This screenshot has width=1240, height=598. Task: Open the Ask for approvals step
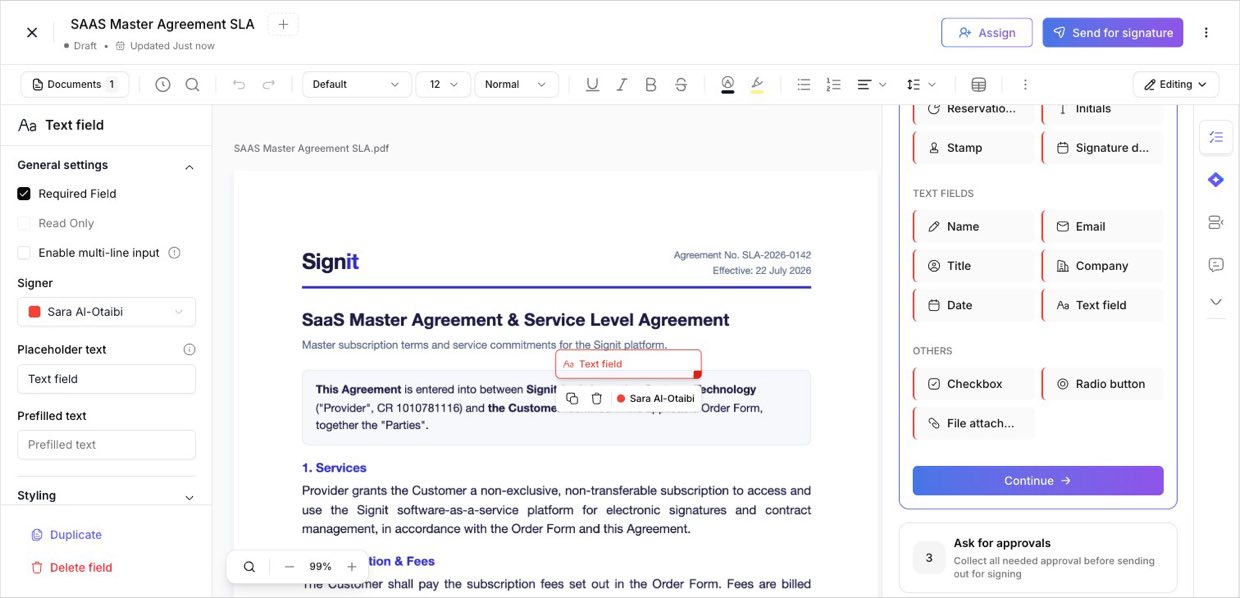(1038, 557)
